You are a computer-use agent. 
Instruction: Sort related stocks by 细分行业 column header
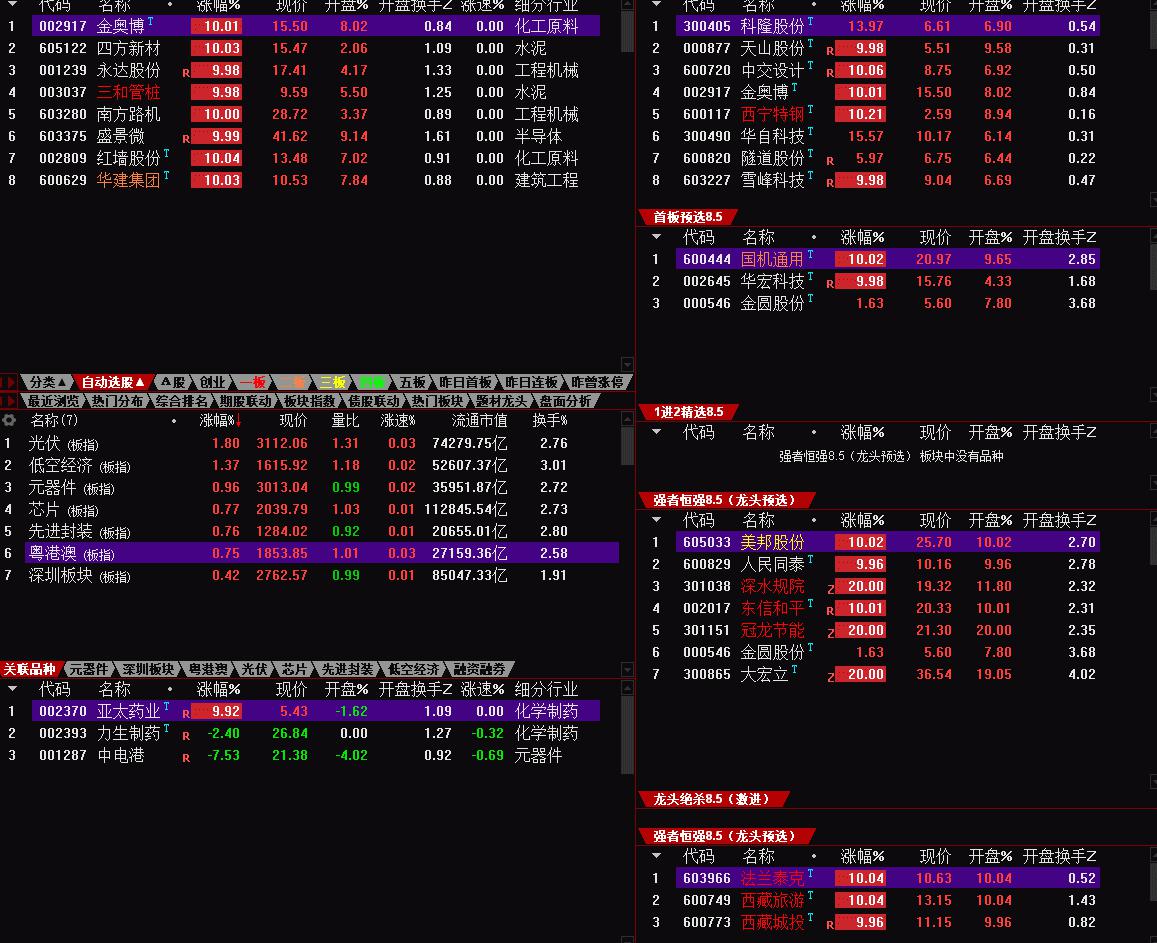(x=546, y=689)
